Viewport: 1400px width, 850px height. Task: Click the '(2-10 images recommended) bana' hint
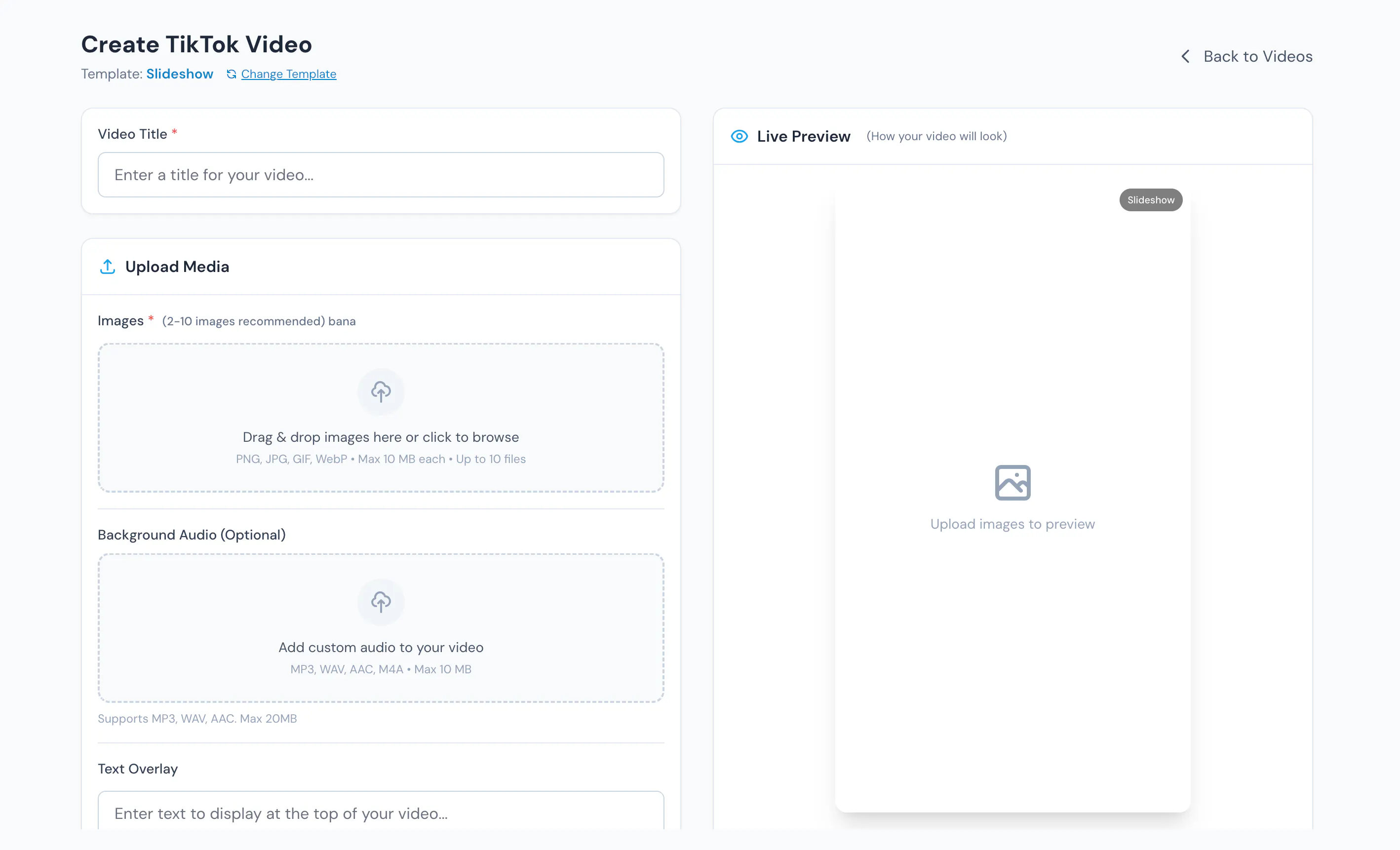coord(259,321)
